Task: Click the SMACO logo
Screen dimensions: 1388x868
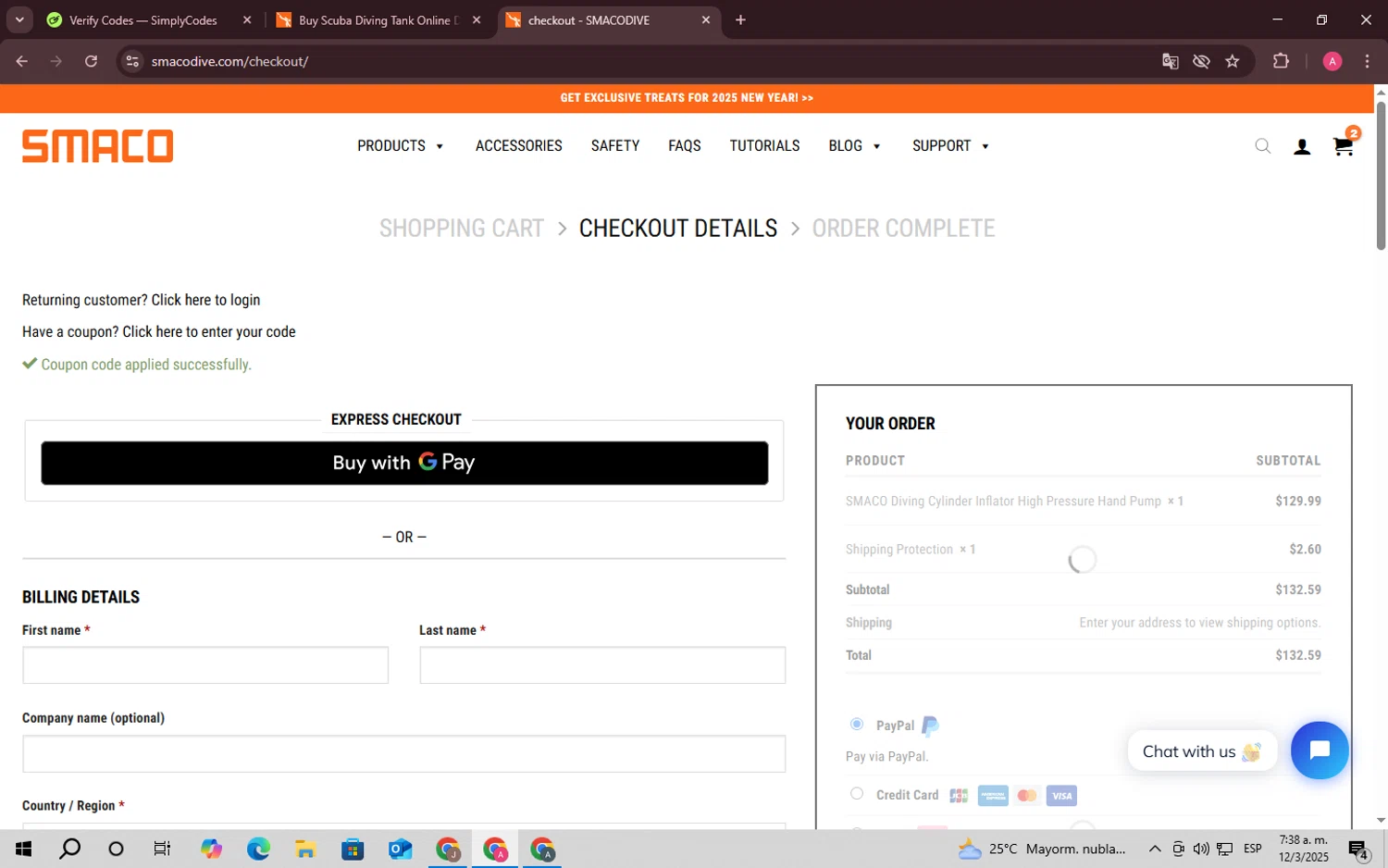Action: tap(97, 146)
